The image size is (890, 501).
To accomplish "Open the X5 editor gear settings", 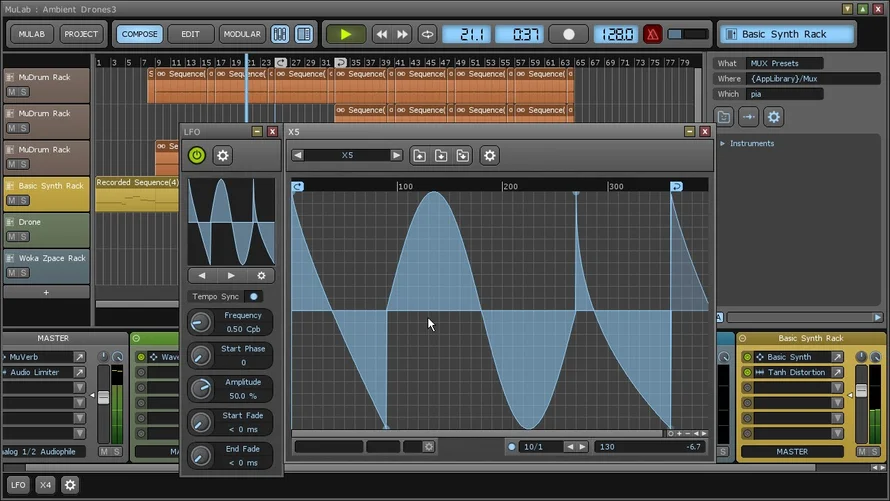I will [x=489, y=155].
